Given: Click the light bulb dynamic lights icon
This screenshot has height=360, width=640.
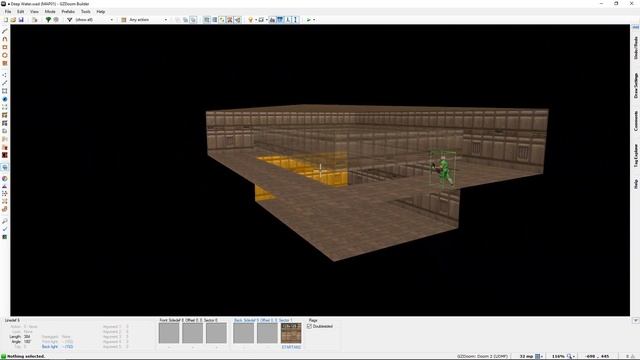Looking at the screenshot, I should 250,20.
